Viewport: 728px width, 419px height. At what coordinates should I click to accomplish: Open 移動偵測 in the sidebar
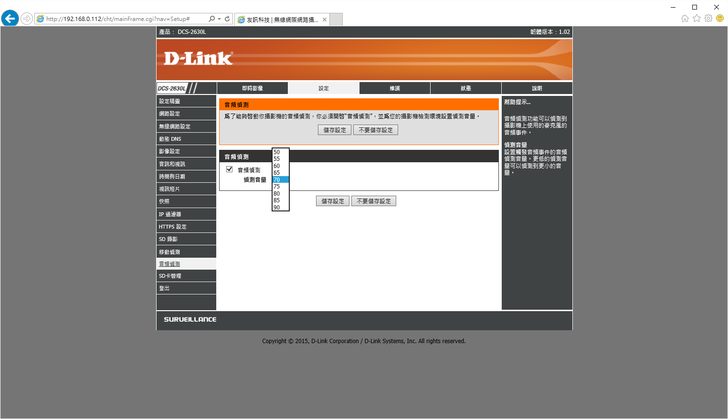coord(186,252)
